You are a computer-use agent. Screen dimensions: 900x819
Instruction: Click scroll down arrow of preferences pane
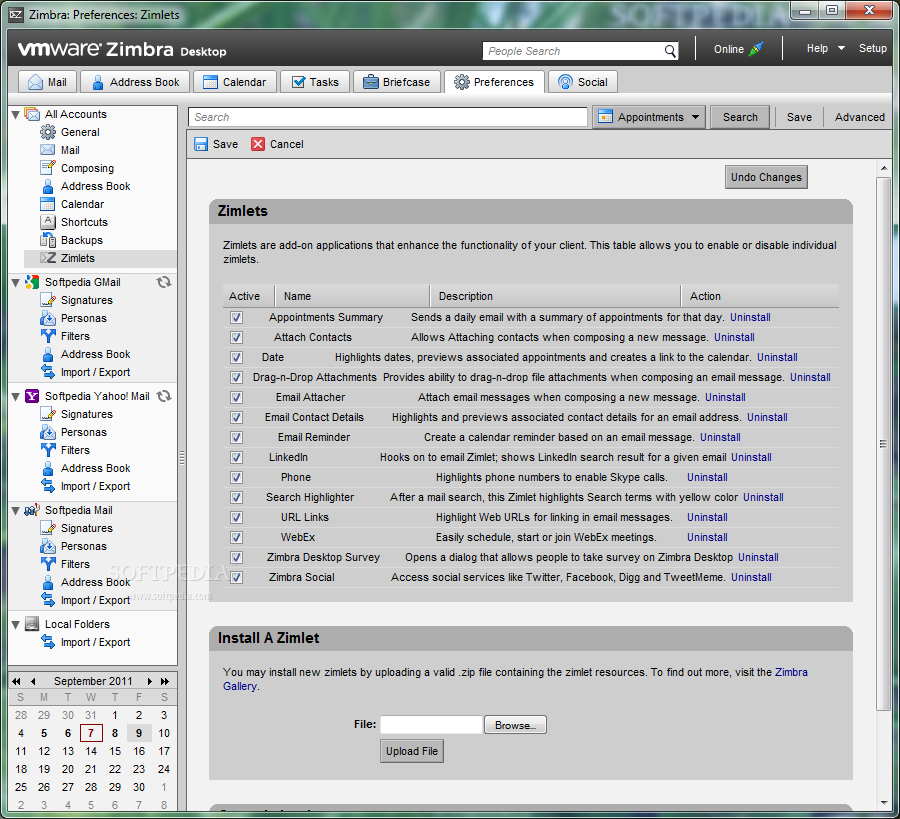click(883, 802)
